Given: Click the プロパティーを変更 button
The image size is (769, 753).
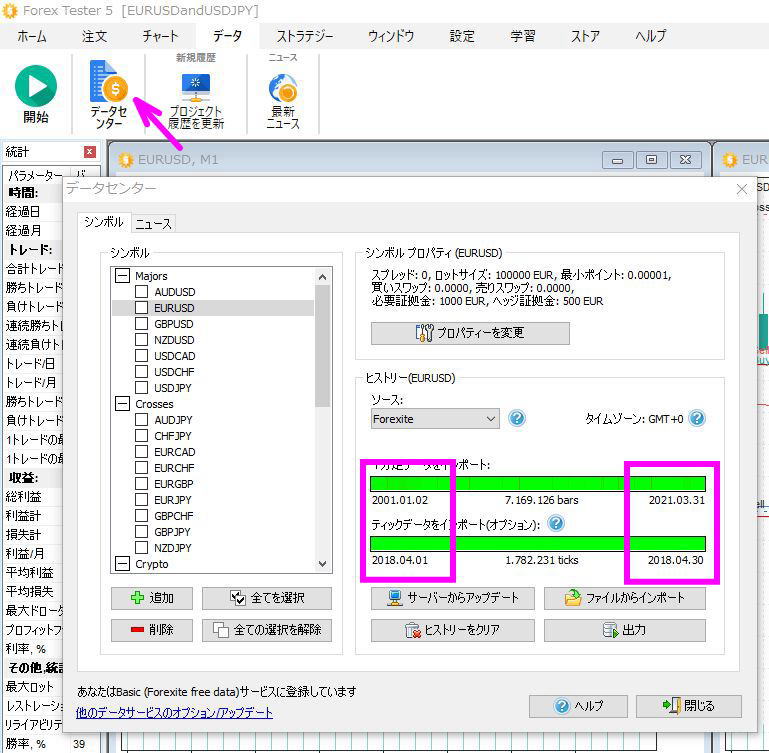Looking at the screenshot, I should [x=470, y=333].
